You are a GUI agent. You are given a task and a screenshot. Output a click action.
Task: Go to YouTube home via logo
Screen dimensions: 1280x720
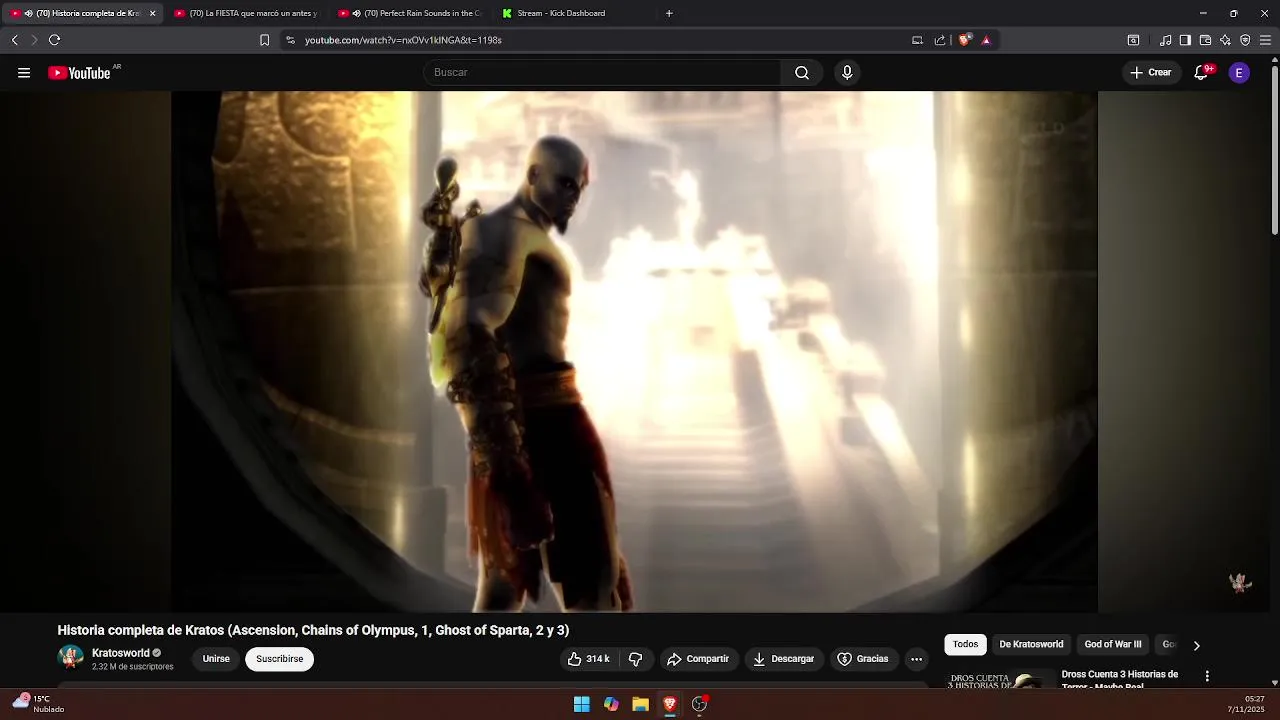[79, 73]
